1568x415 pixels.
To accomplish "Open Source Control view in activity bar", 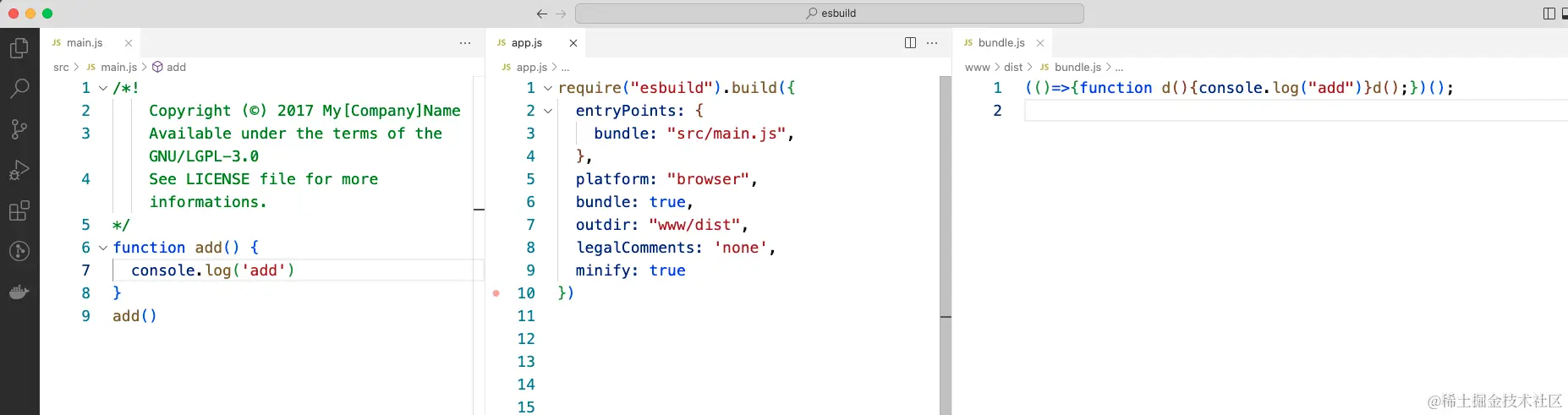I will (x=19, y=129).
